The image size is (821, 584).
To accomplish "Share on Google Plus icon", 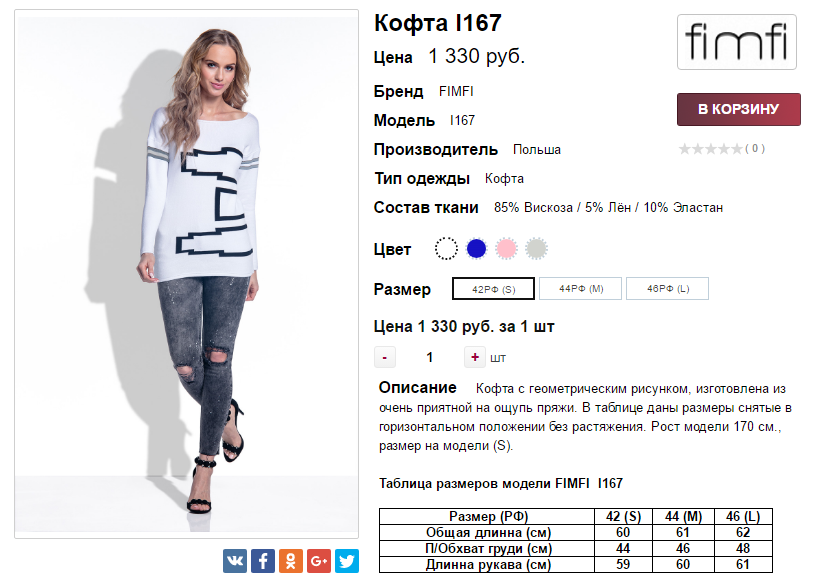I will (x=319, y=561).
